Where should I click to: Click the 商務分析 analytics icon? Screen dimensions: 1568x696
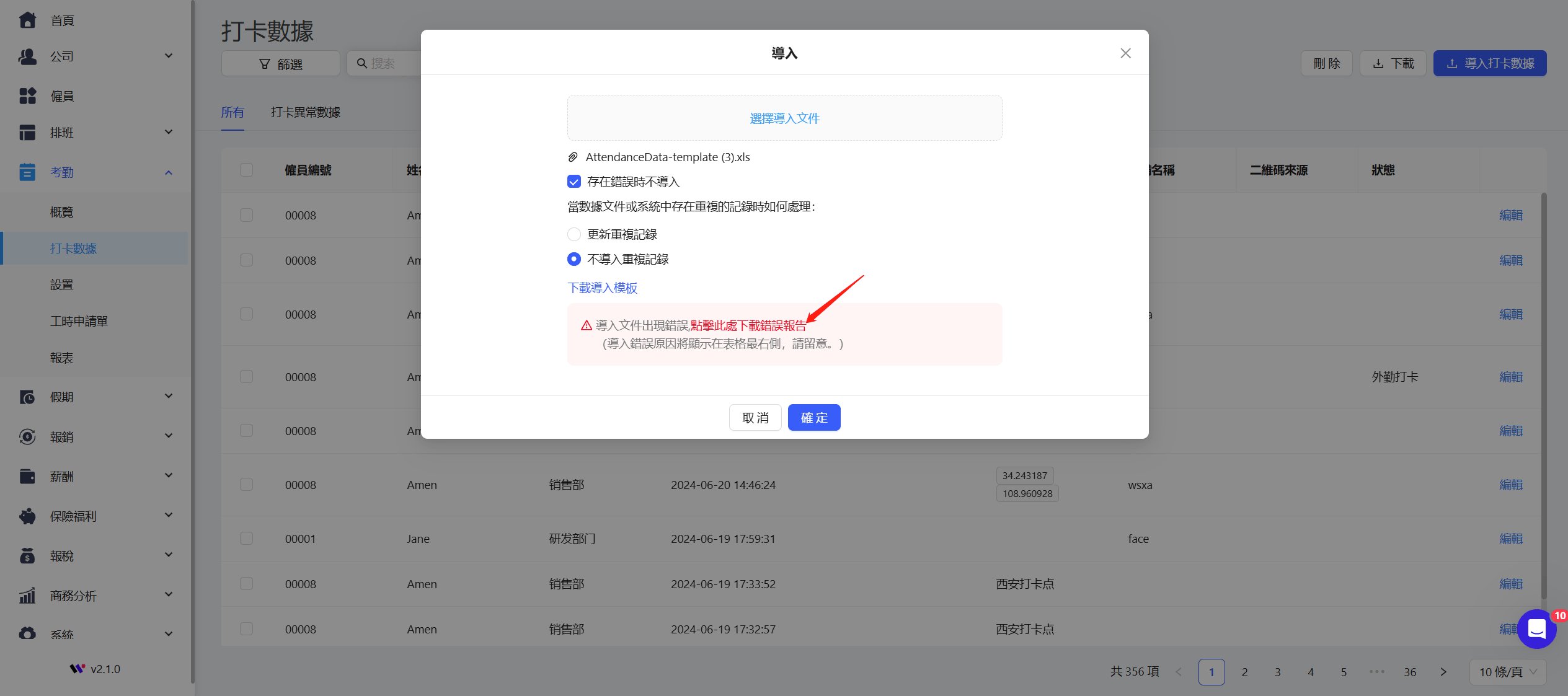(x=27, y=595)
